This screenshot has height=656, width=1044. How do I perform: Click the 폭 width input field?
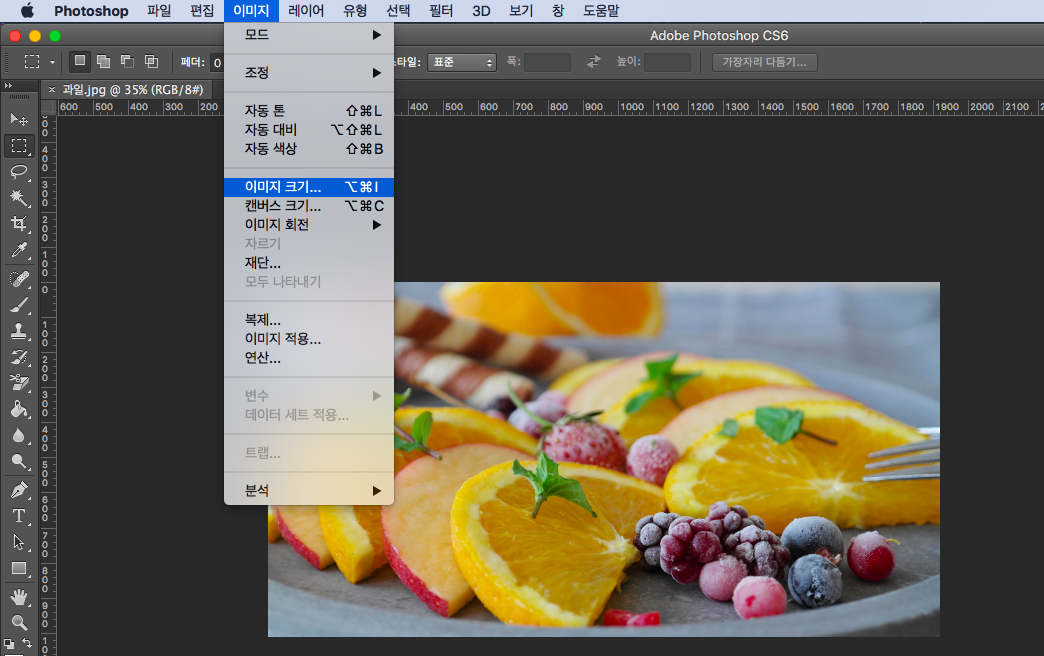547,62
